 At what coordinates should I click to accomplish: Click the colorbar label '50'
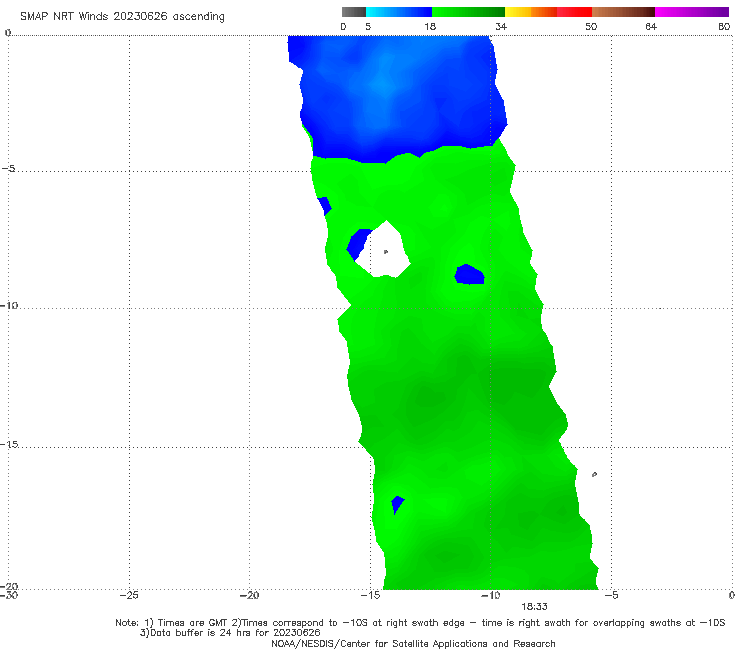coord(591,26)
